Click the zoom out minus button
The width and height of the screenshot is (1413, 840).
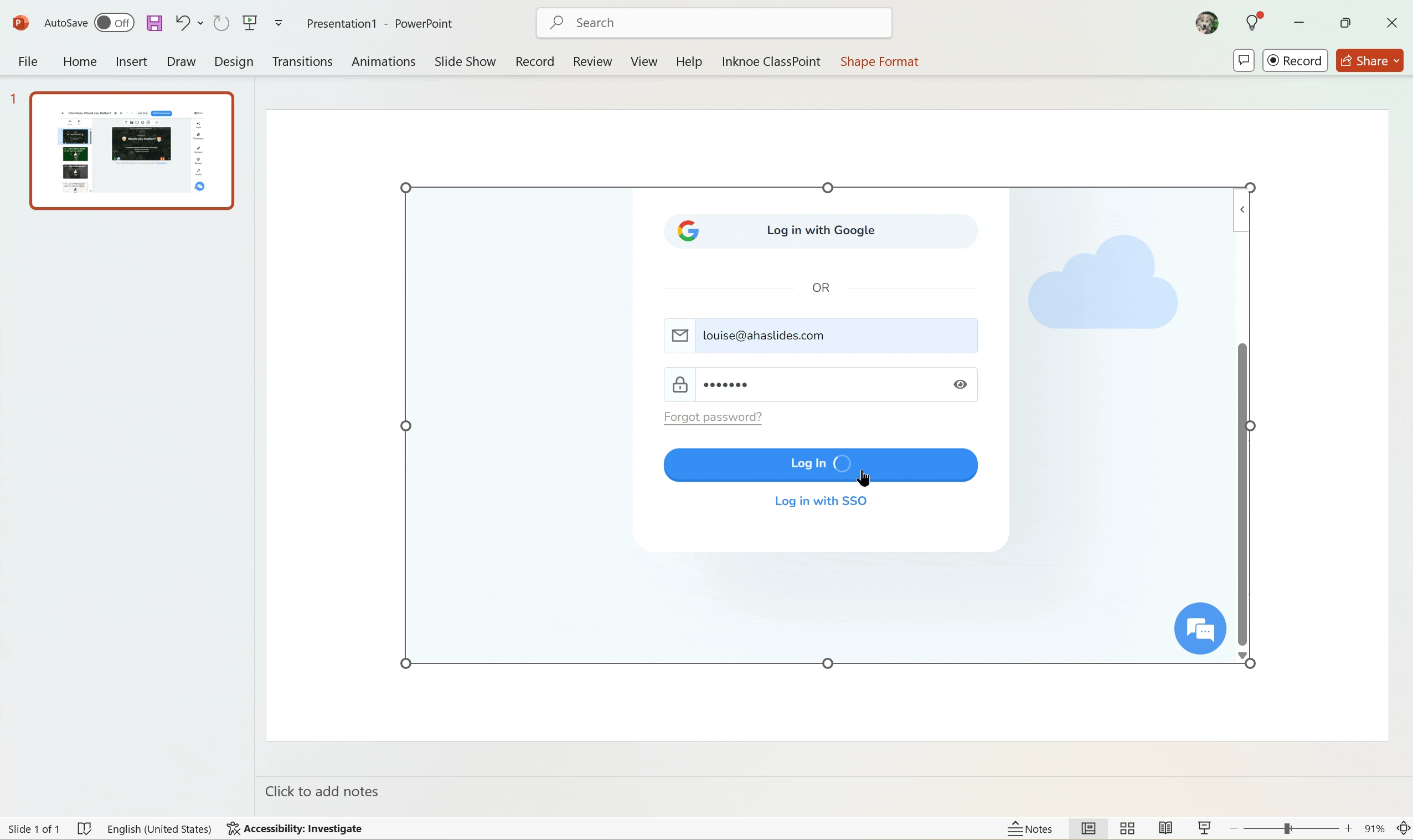click(x=1234, y=829)
